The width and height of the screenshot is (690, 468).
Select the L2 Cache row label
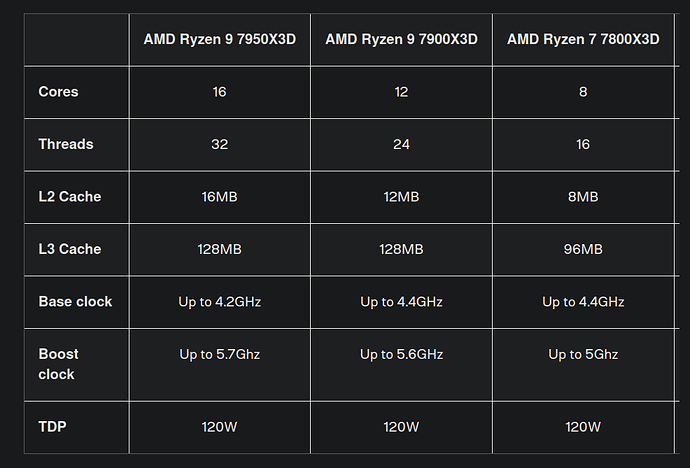[x=70, y=197]
